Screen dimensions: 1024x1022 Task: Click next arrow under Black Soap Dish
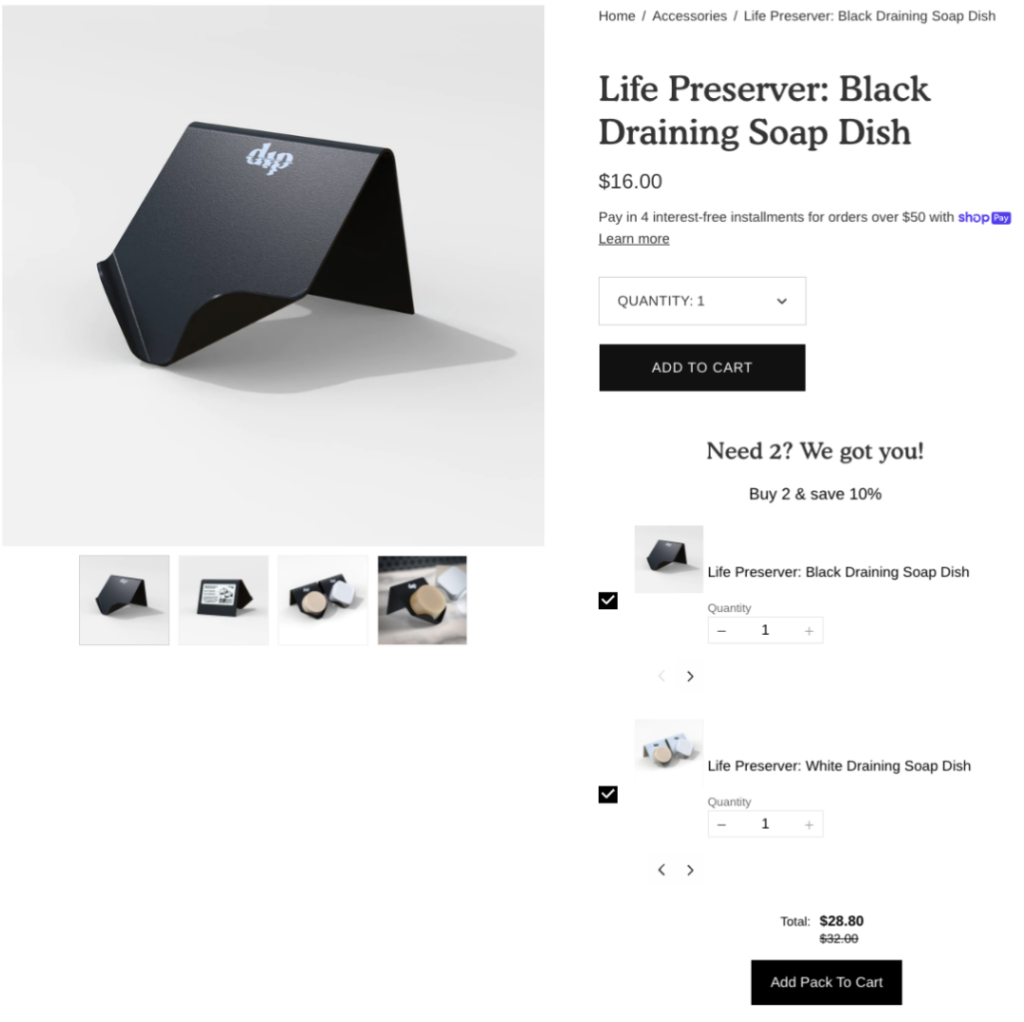[690, 677]
